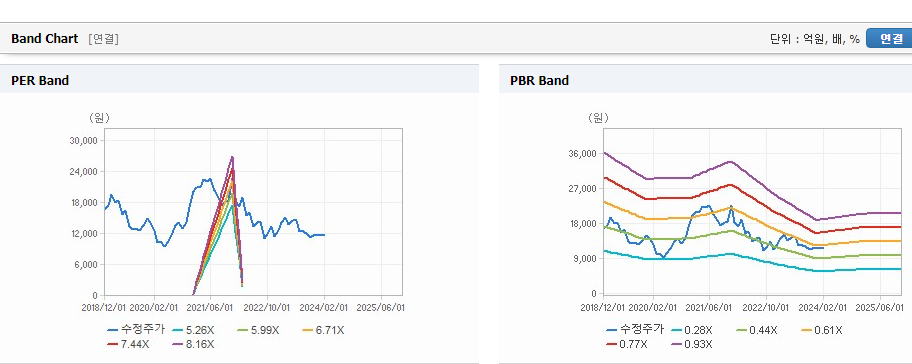The image size is (912, 364).
Task: Click 2021/06/01 date label in PER chart
Action: click(211, 307)
